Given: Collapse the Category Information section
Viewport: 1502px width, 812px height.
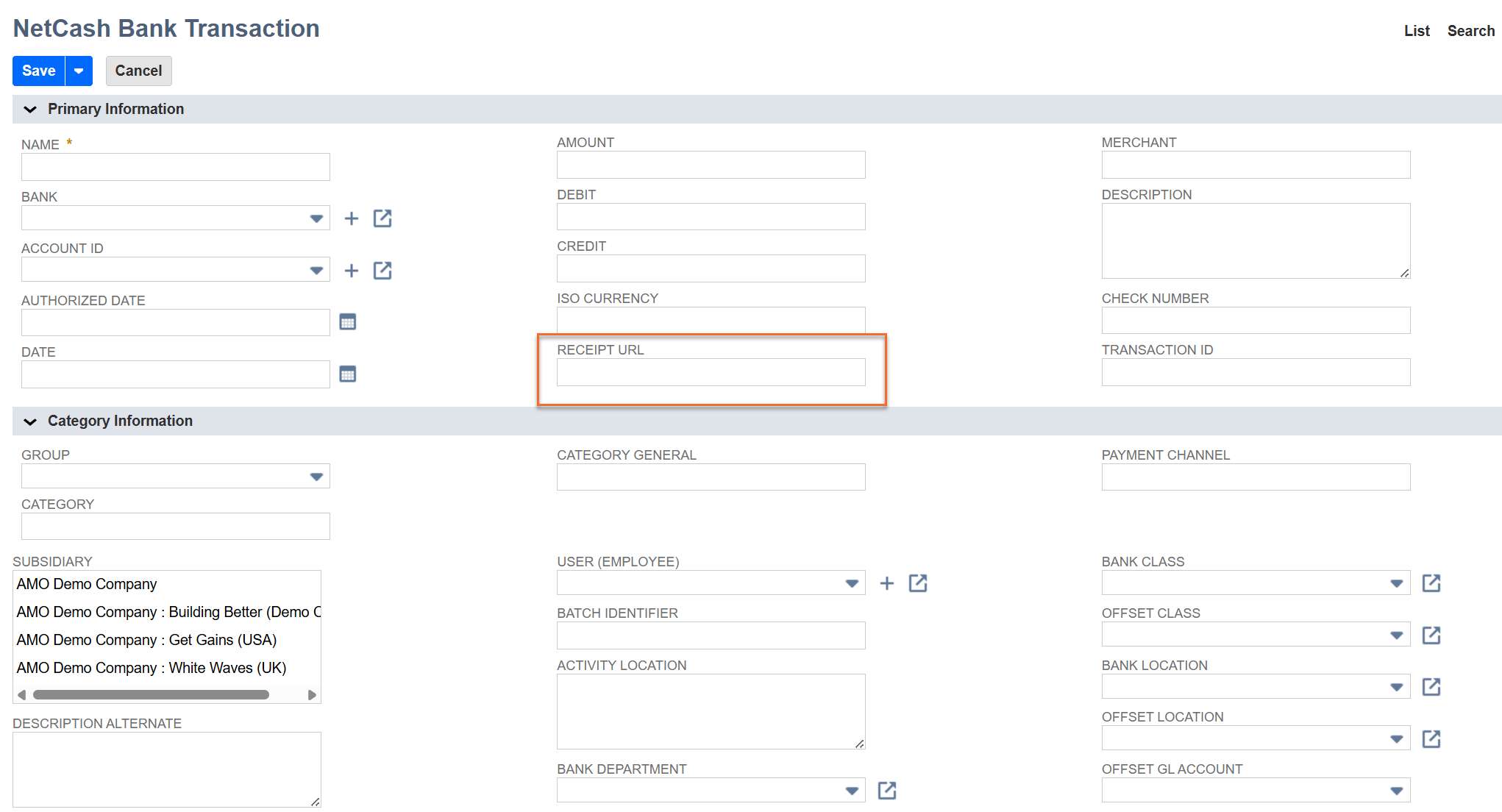Looking at the screenshot, I should tap(30, 421).
